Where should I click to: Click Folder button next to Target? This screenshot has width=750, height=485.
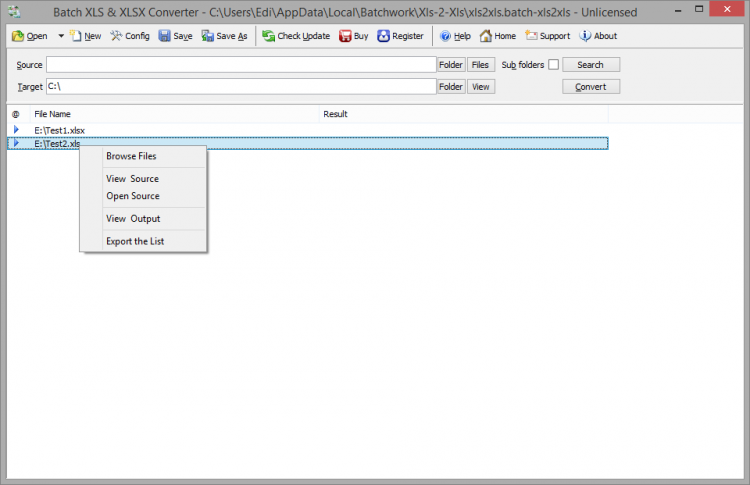(451, 87)
